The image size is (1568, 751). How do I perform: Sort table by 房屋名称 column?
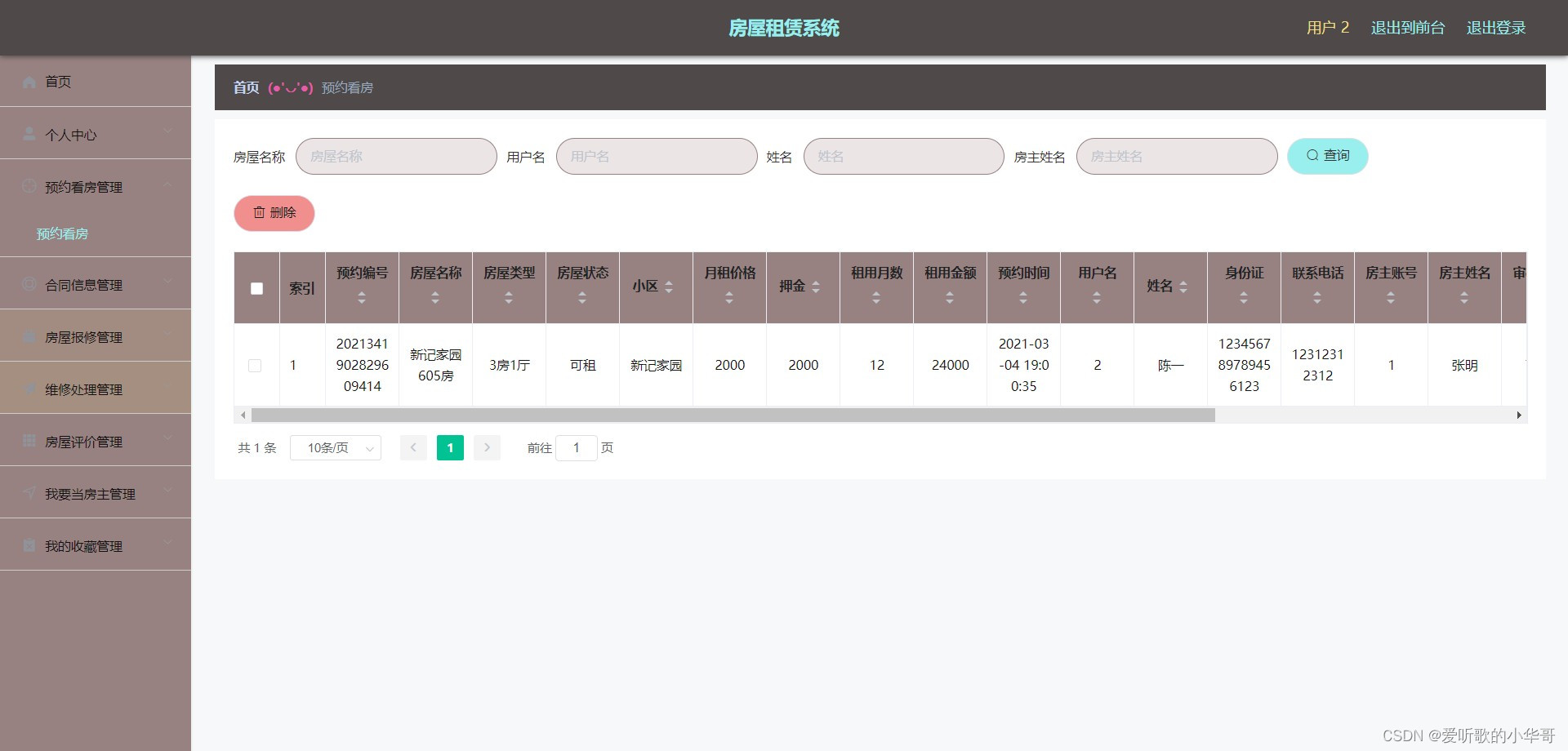[x=435, y=298]
